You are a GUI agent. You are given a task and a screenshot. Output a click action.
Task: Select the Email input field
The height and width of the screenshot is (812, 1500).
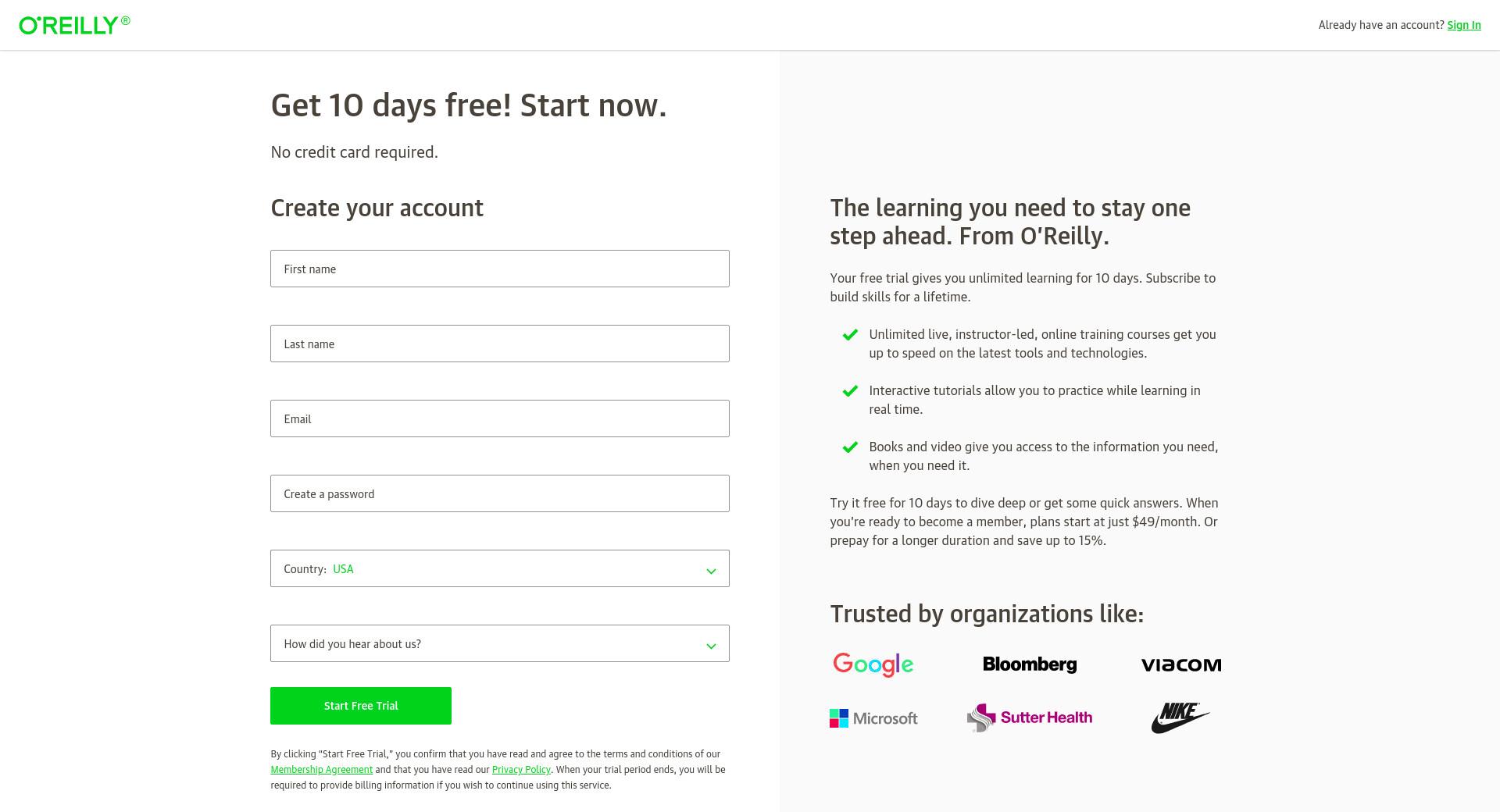500,418
